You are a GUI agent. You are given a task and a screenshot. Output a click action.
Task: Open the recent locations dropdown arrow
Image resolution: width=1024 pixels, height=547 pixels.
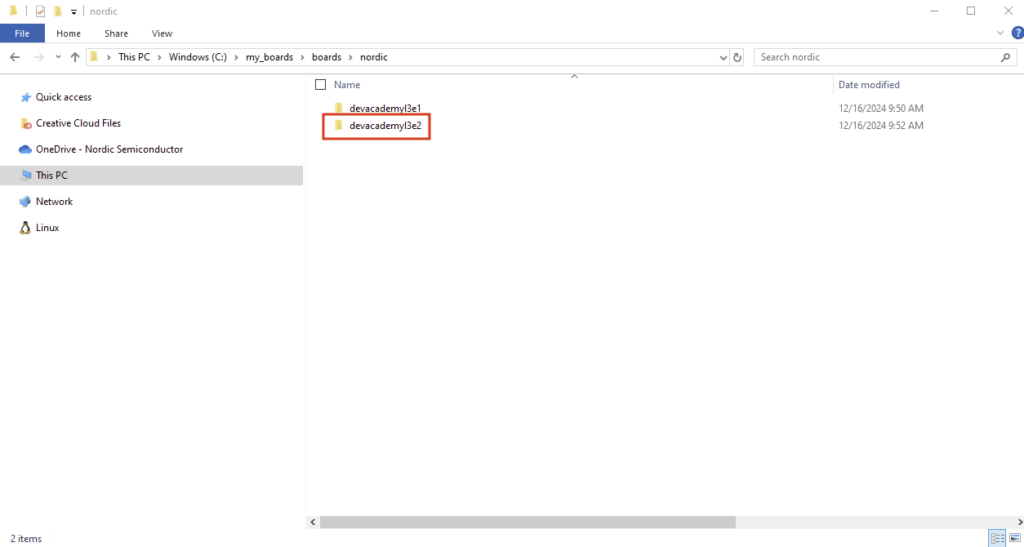57,57
